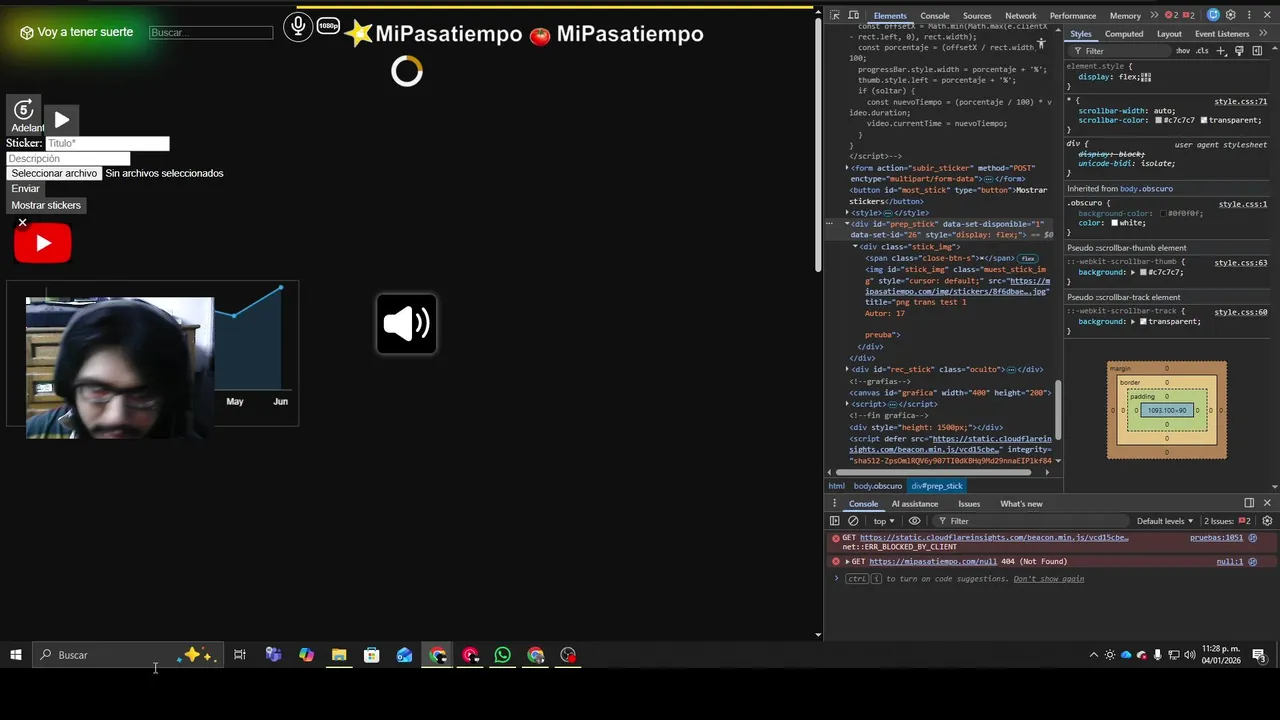Click the errors count badge in DevTools
The width and height of the screenshot is (1280, 720).
[1171, 15]
